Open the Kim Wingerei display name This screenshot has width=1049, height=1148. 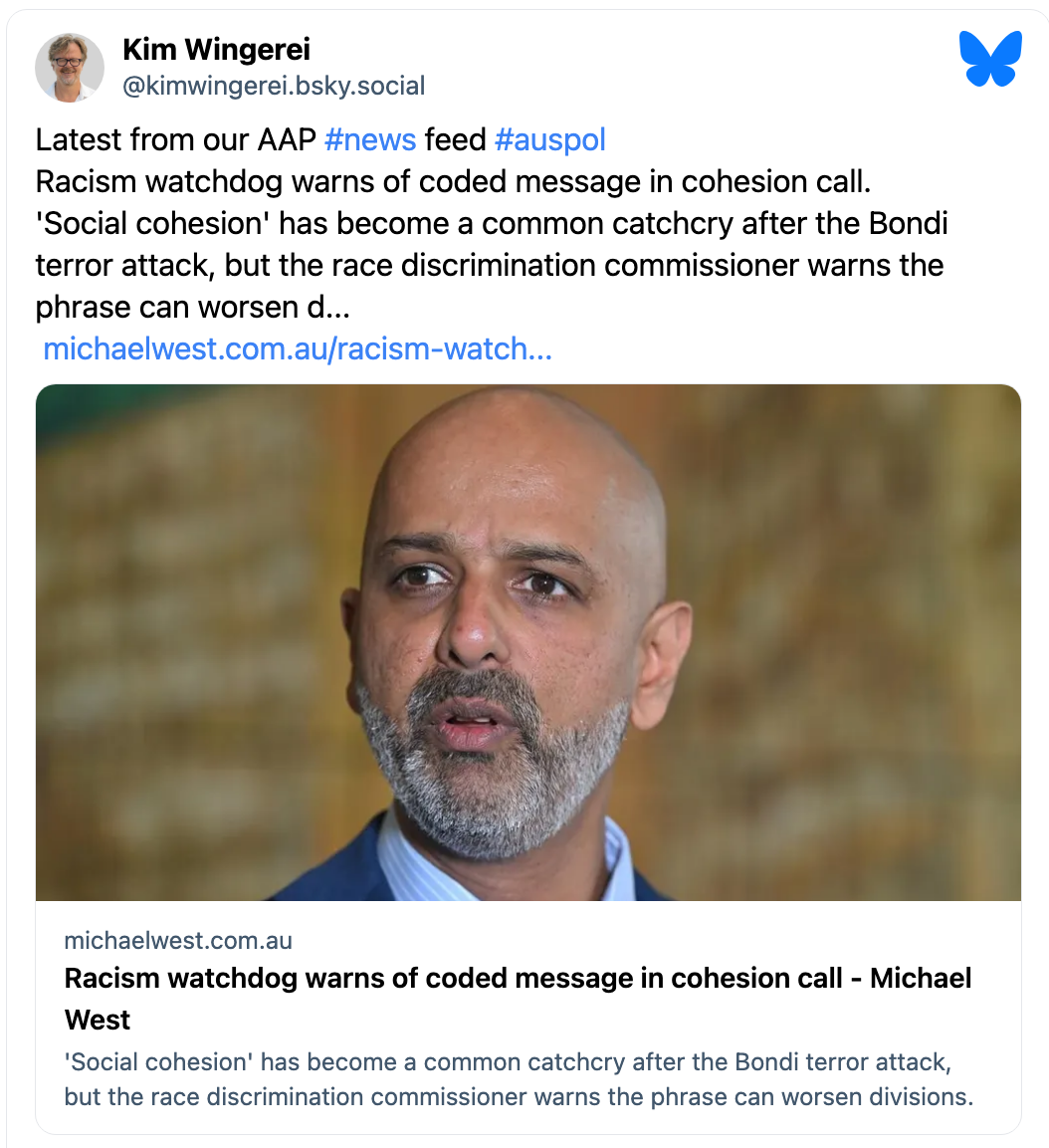coord(216,50)
